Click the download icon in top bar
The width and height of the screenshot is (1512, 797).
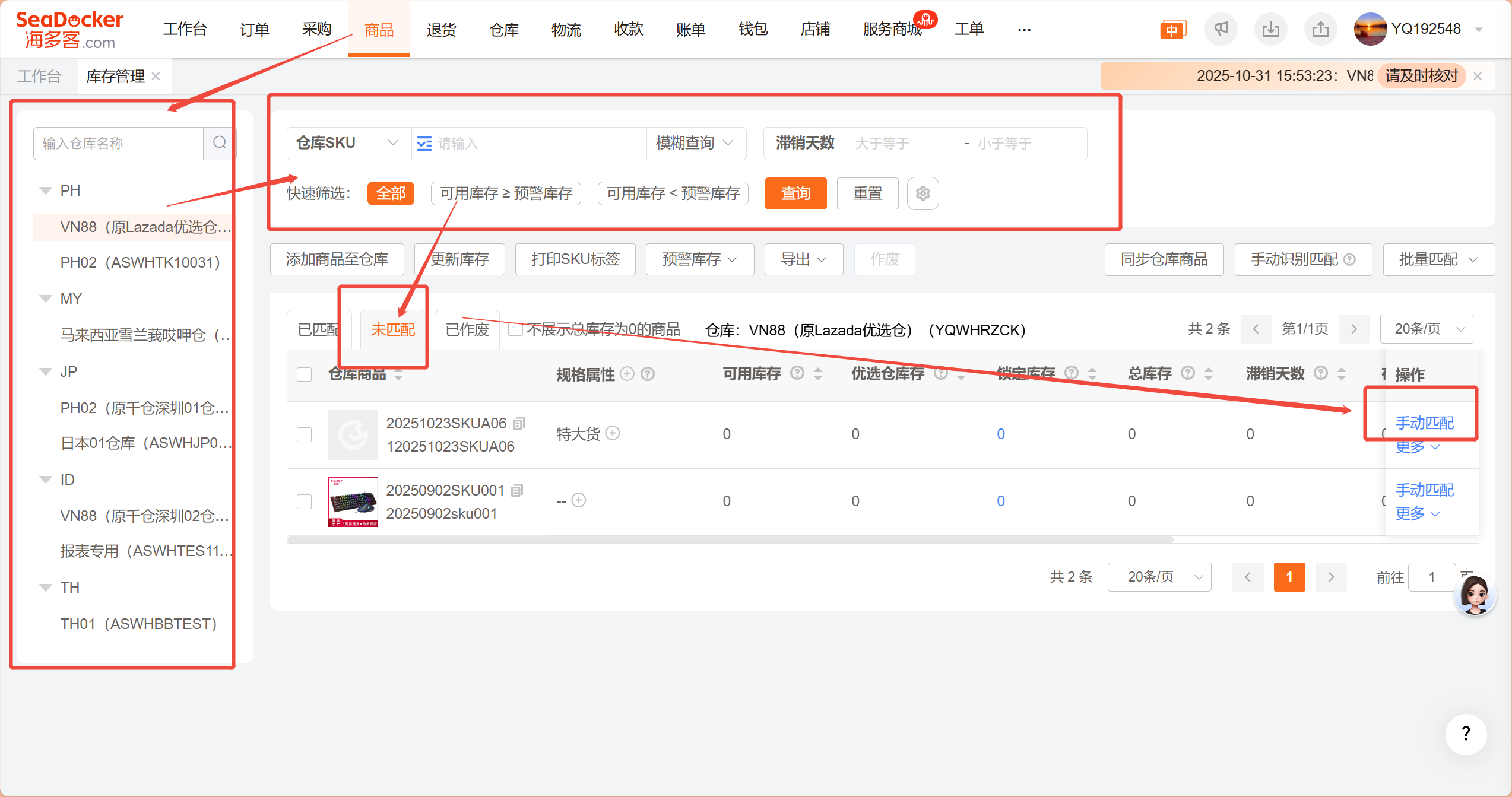tap(1270, 28)
